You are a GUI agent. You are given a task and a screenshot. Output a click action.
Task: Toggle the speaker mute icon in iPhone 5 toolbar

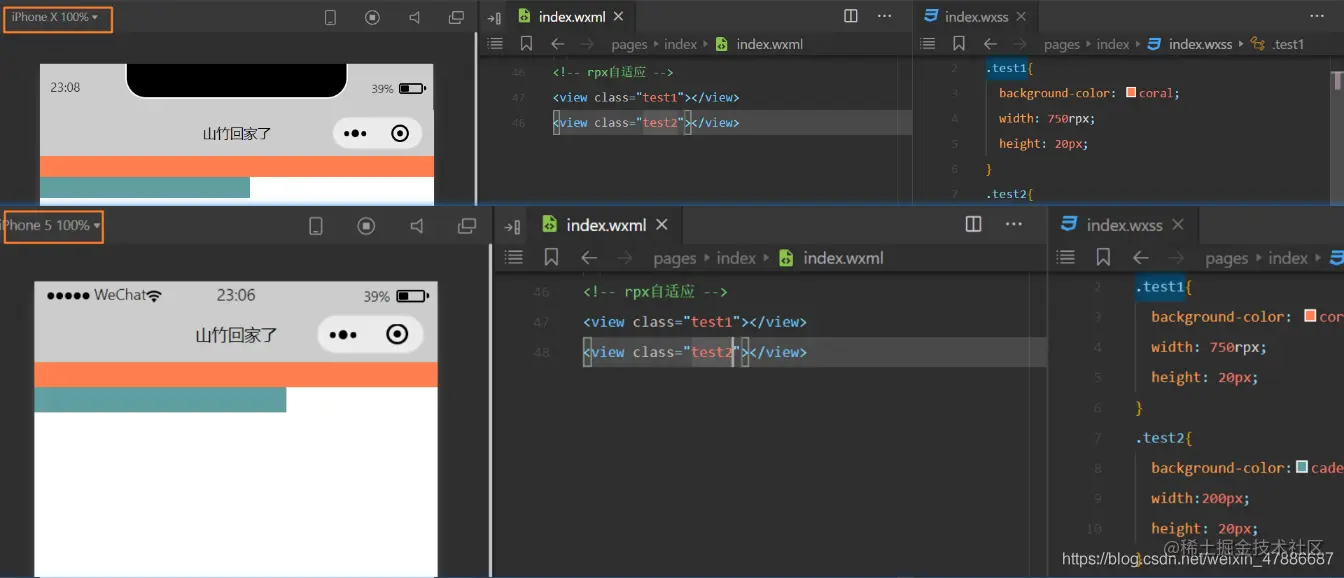[417, 226]
